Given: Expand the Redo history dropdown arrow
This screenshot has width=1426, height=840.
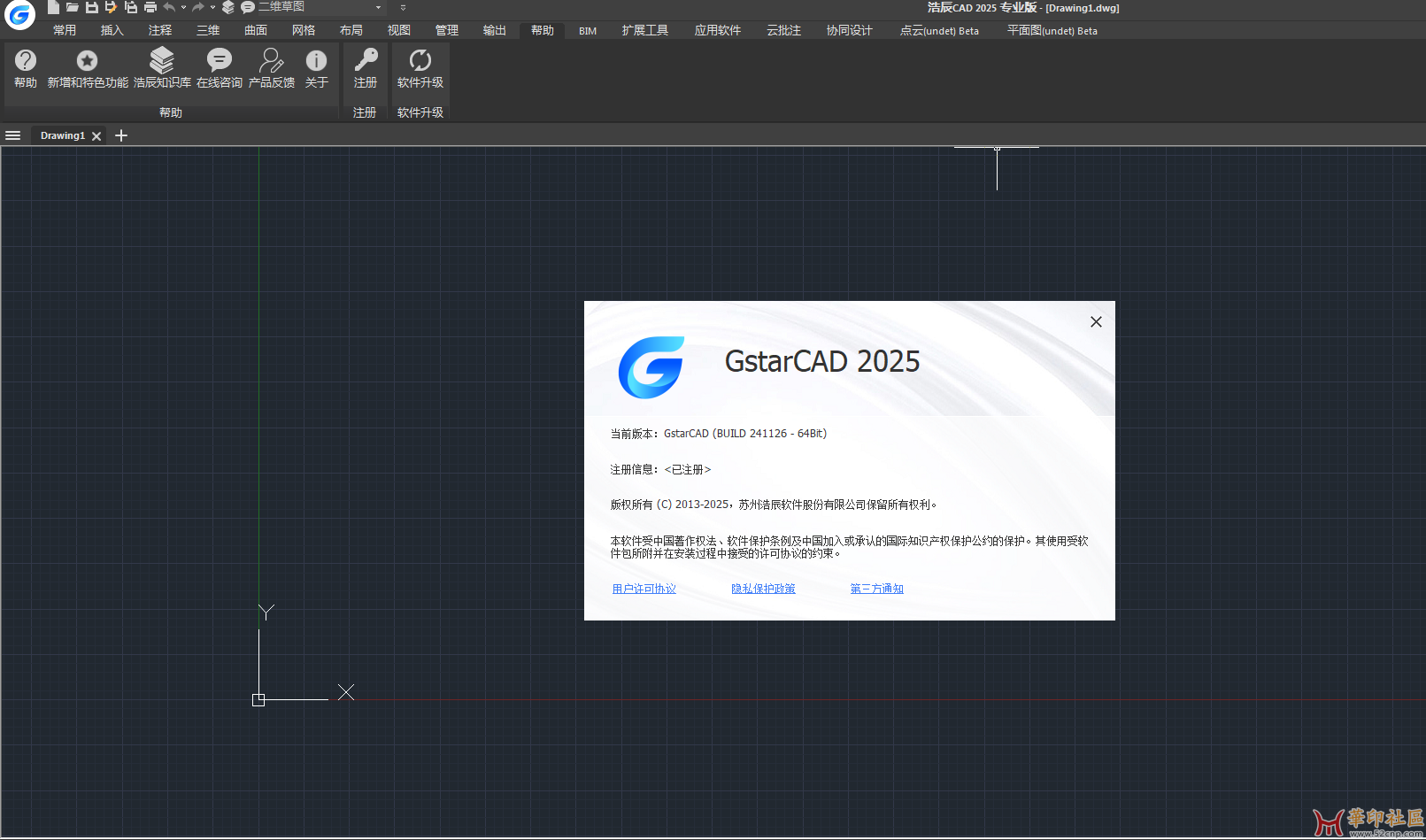Looking at the screenshot, I should pyautogui.click(x=212, y=7).
